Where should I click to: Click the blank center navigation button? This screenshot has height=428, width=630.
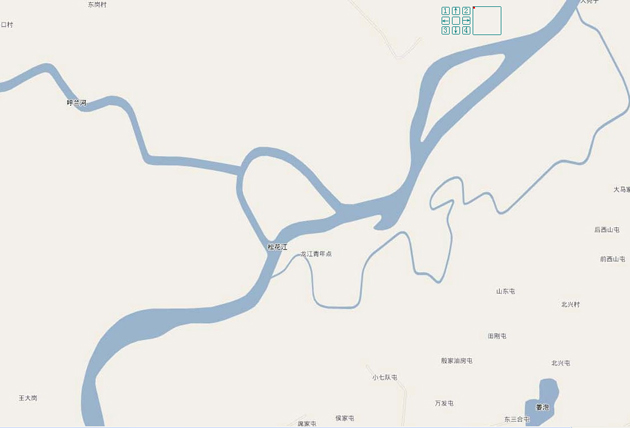point(456,20)
